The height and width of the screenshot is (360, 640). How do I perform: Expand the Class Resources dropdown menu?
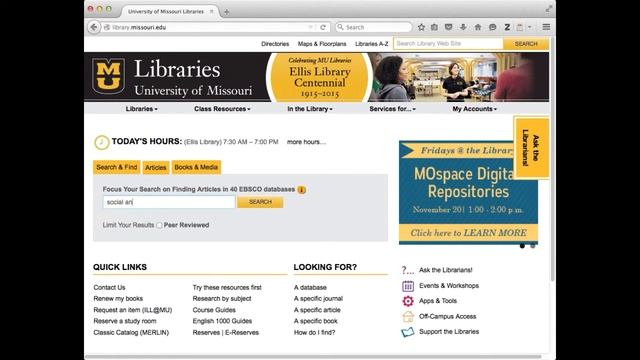tap(222, 109)
